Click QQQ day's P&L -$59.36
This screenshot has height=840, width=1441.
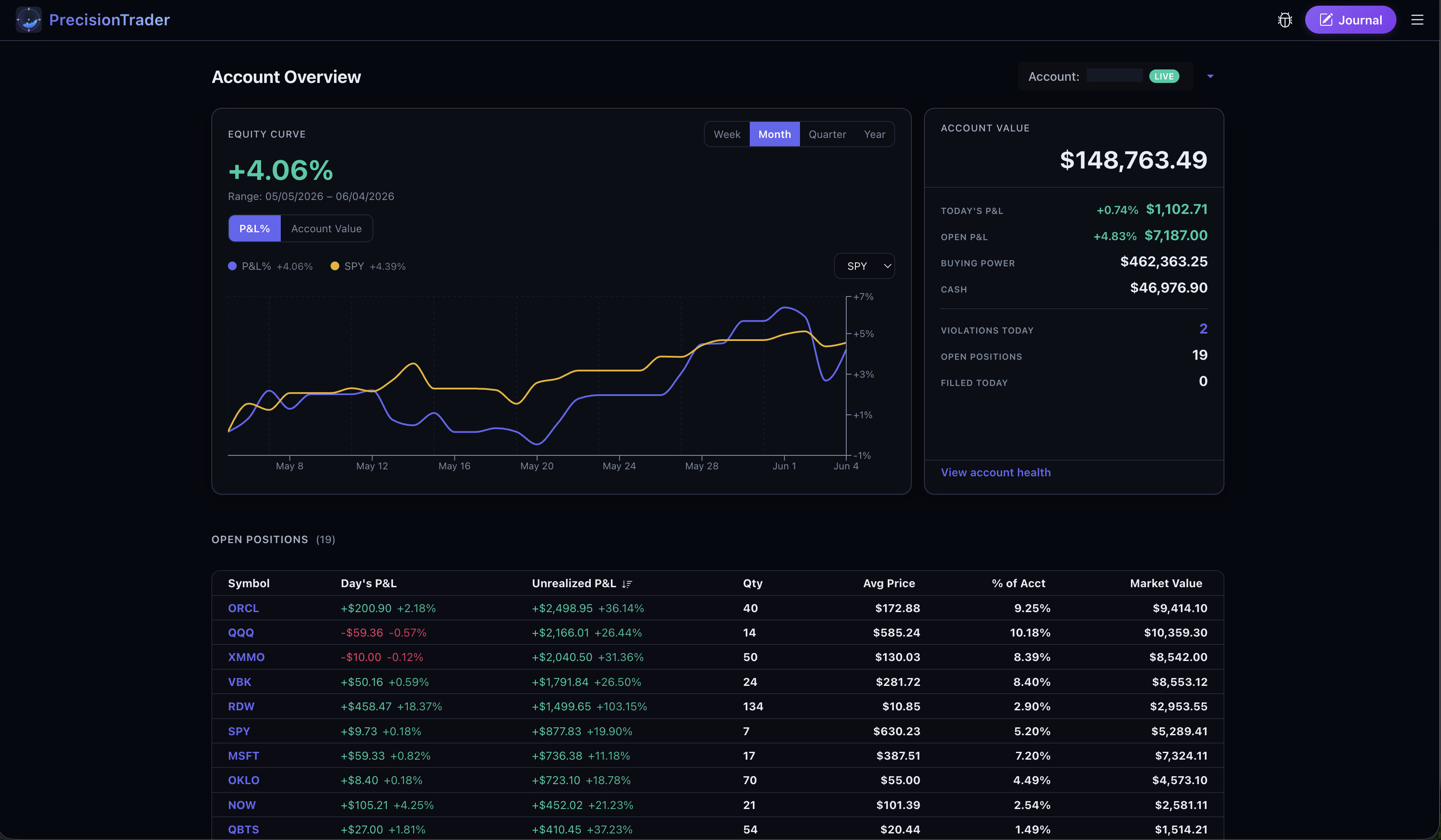click(362, 633)
